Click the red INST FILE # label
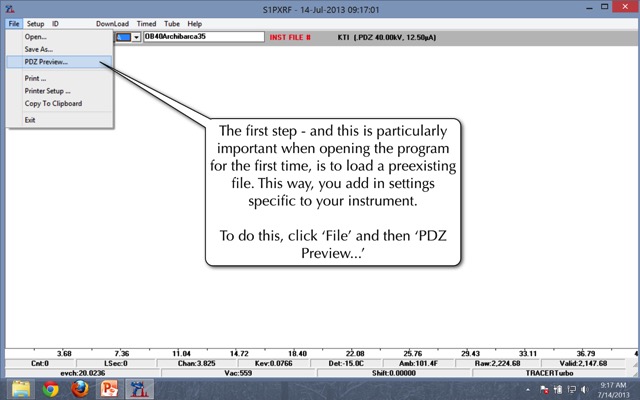The width and height of the screenshot is (640, 400). coord(290,38)
